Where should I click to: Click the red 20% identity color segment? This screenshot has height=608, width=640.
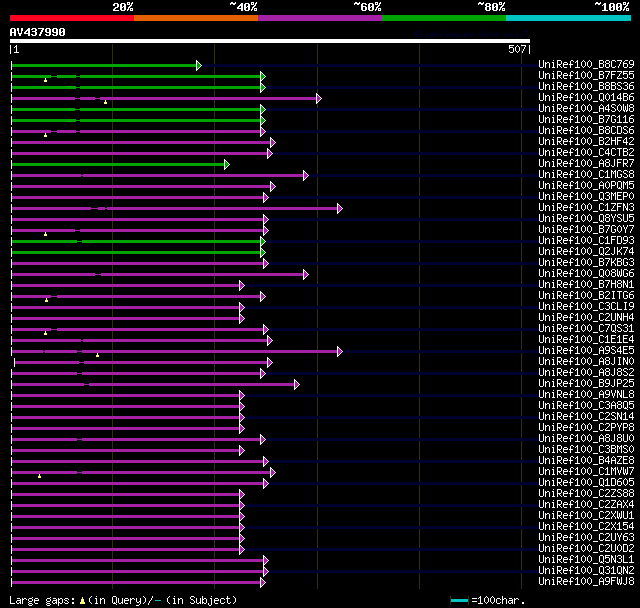72,18
